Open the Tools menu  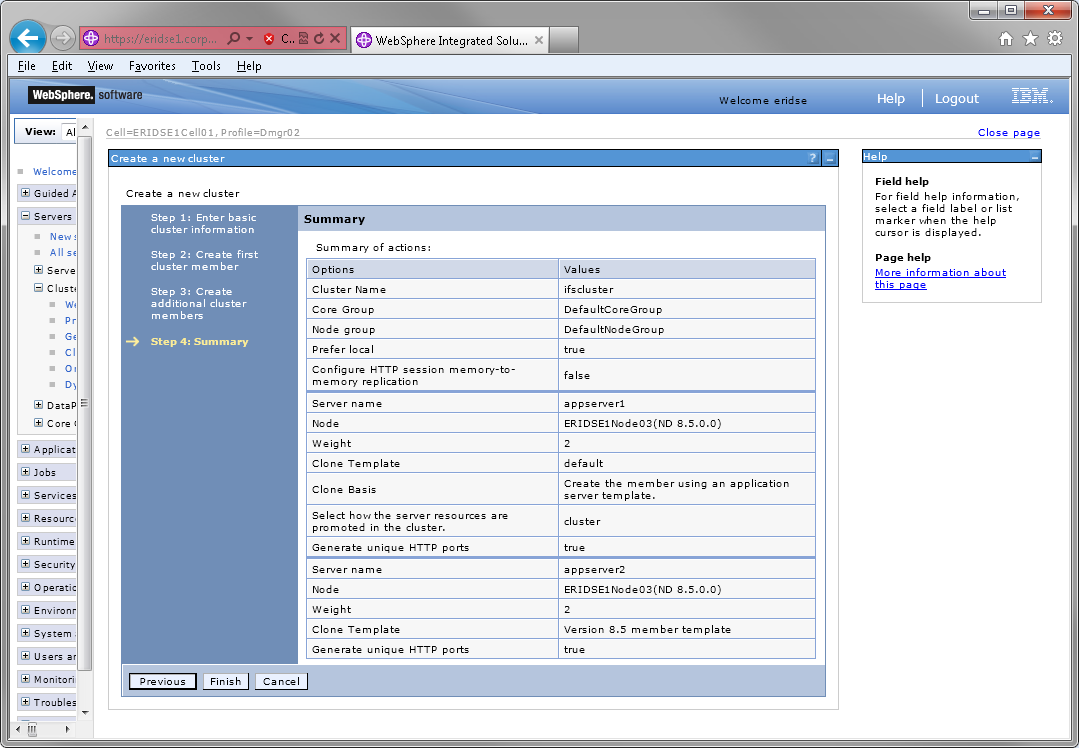(206, 66)
